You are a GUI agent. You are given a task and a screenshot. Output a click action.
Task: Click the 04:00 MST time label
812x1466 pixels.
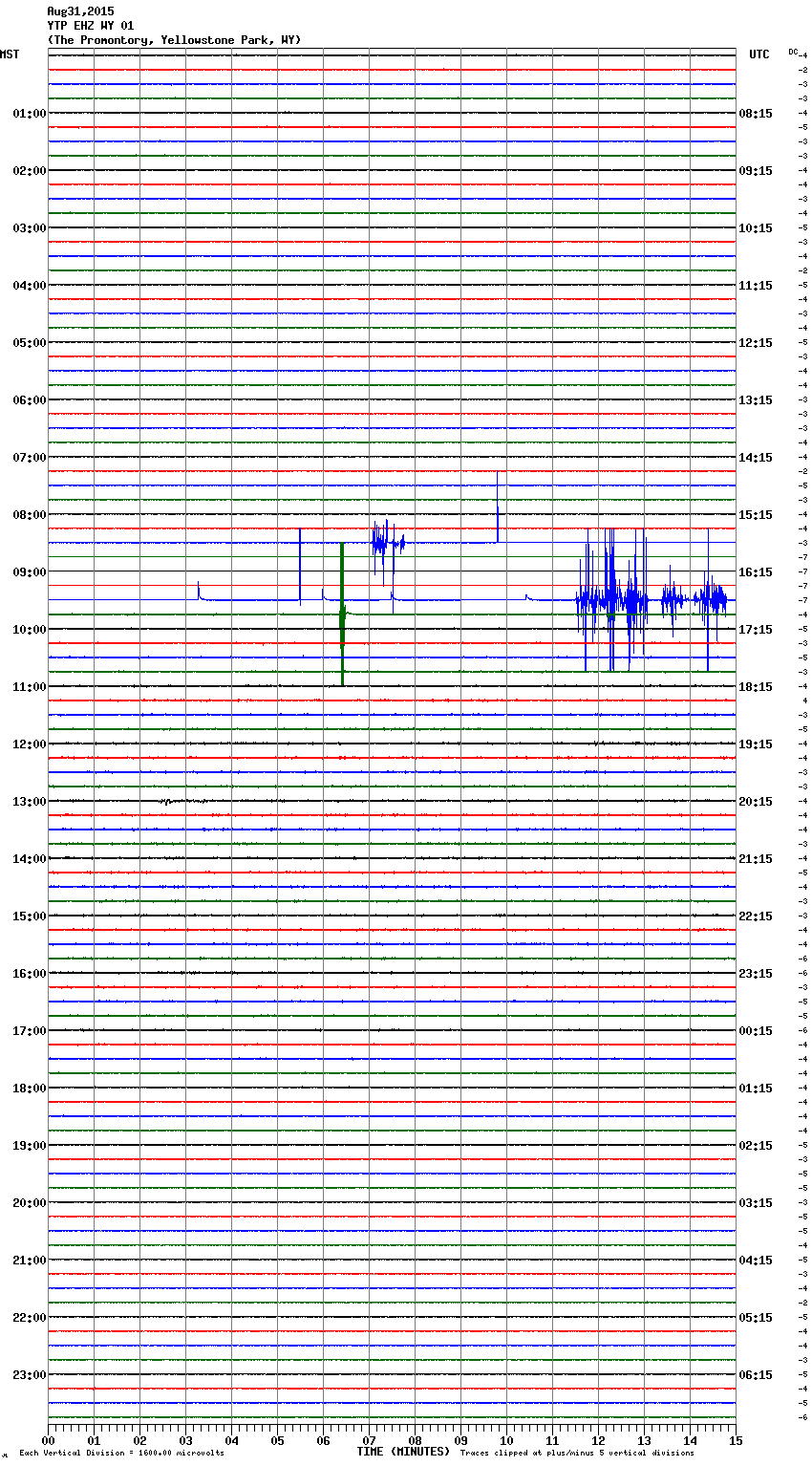pyautogui.click(x=30, y=286)
